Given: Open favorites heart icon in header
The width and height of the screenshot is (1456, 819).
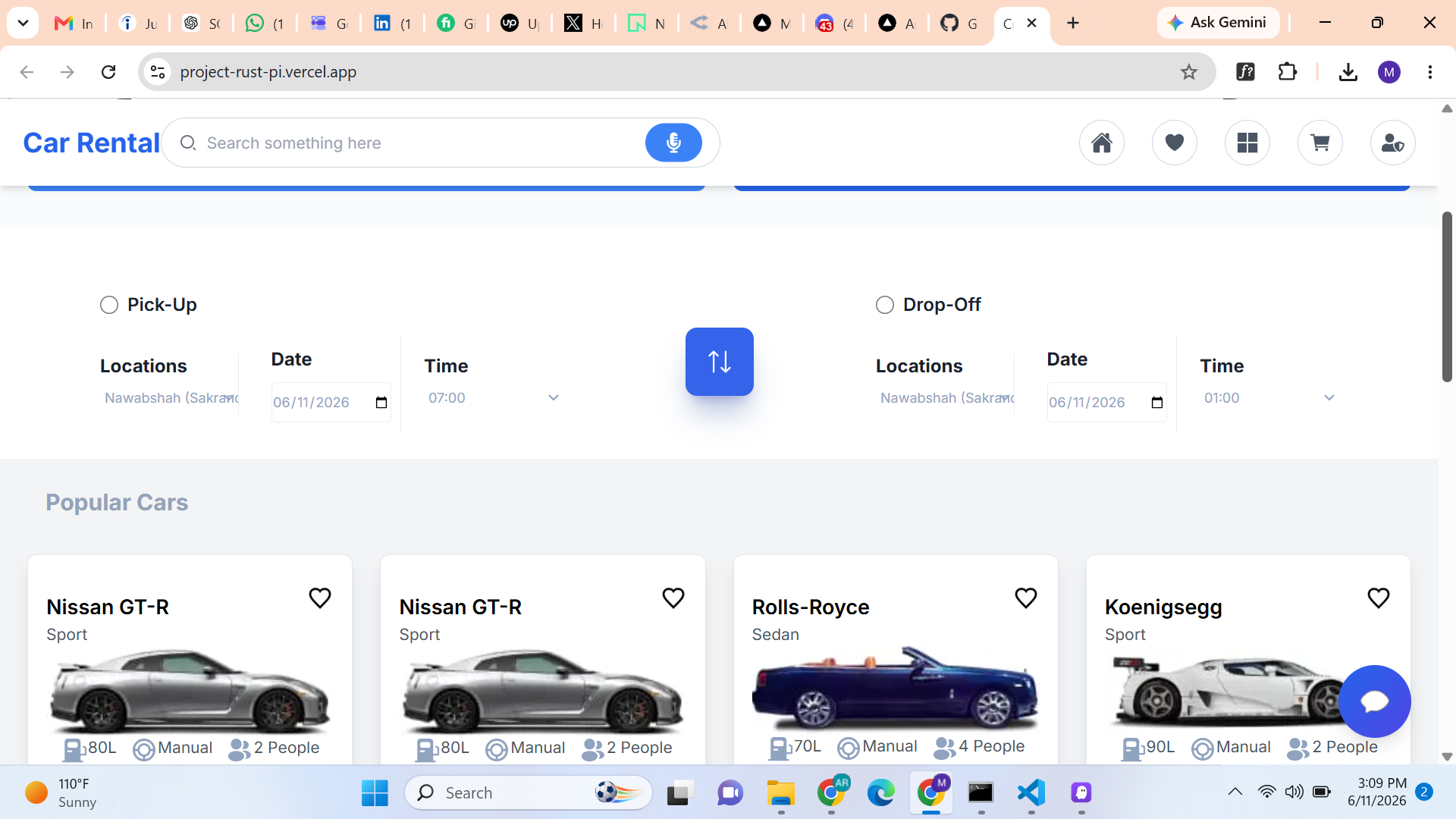Looking at the screenshot, I should point(1175,143).
